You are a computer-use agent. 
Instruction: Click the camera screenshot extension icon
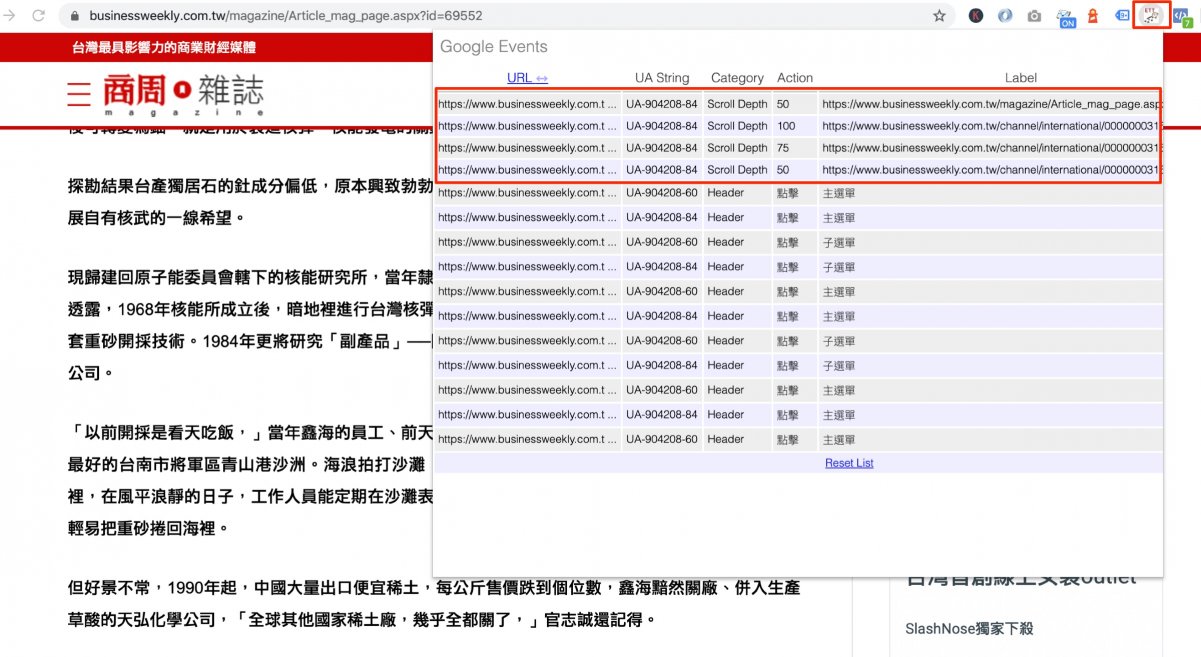(x=1035, y=16)
